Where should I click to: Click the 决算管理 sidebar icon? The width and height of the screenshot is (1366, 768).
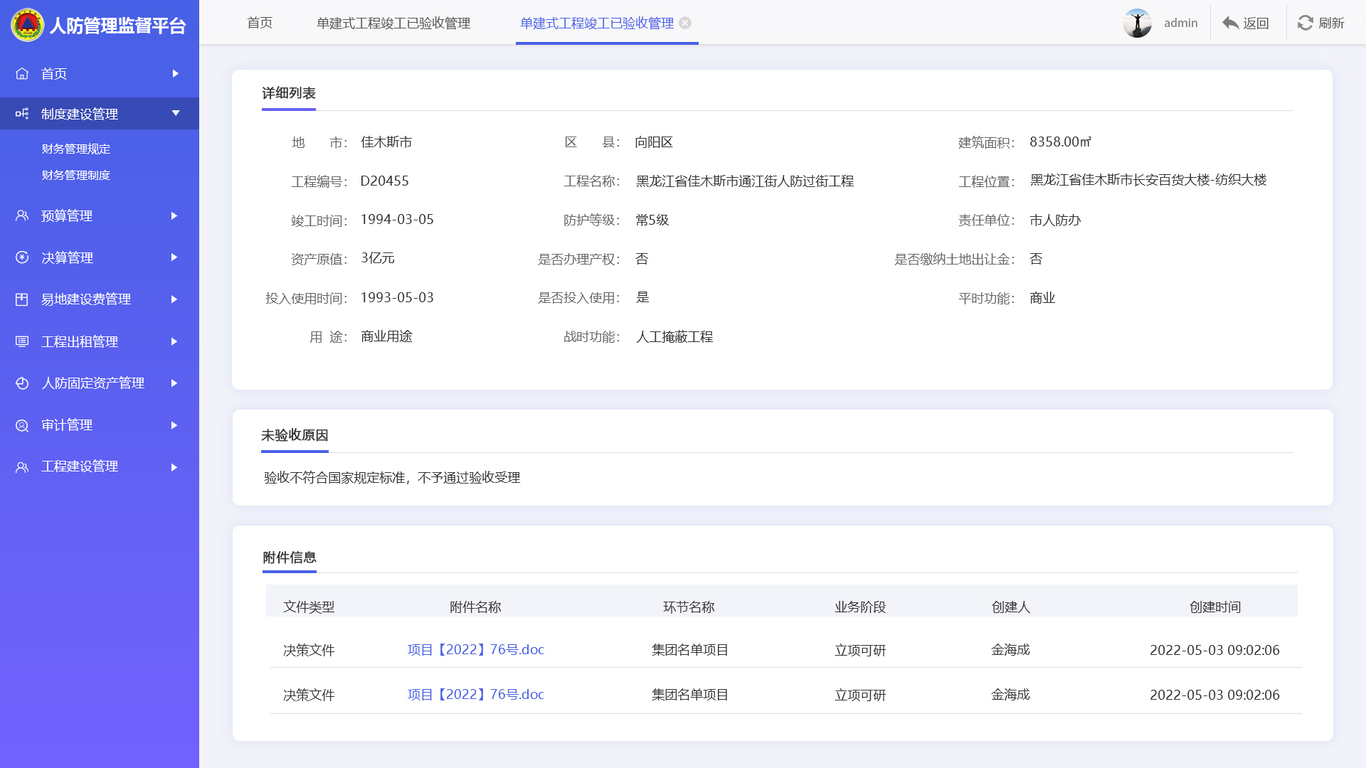coord(22,258)
